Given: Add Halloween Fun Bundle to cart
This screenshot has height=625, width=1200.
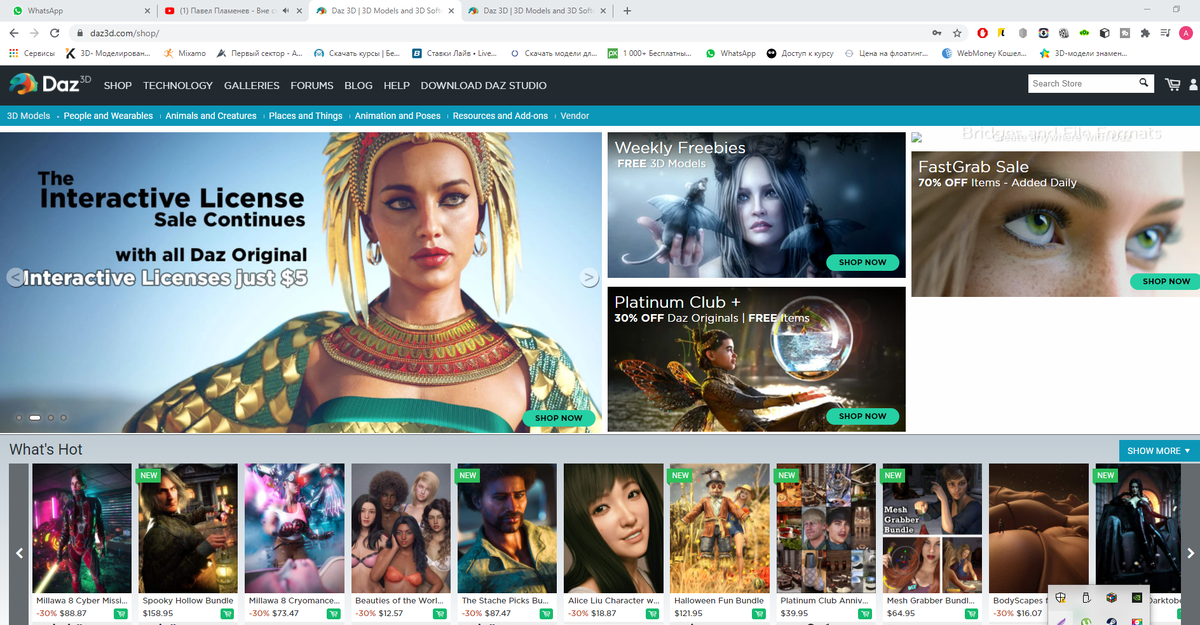Looking at the screenshot, I should click(x=759, y=613).
